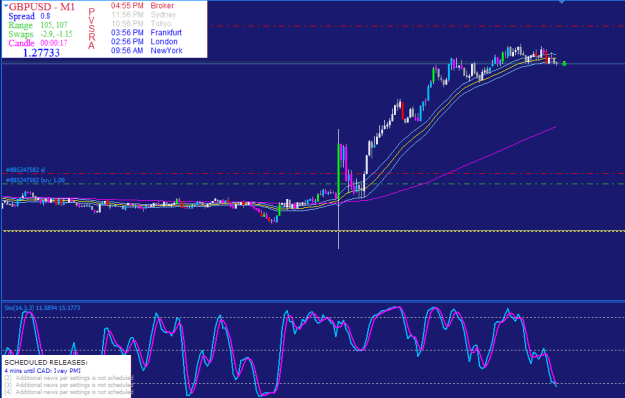The width and height of the screenshot is (625, 398).
Task: Click the Tokyo 10:56 PM session row
Action: tap(141, 24)
